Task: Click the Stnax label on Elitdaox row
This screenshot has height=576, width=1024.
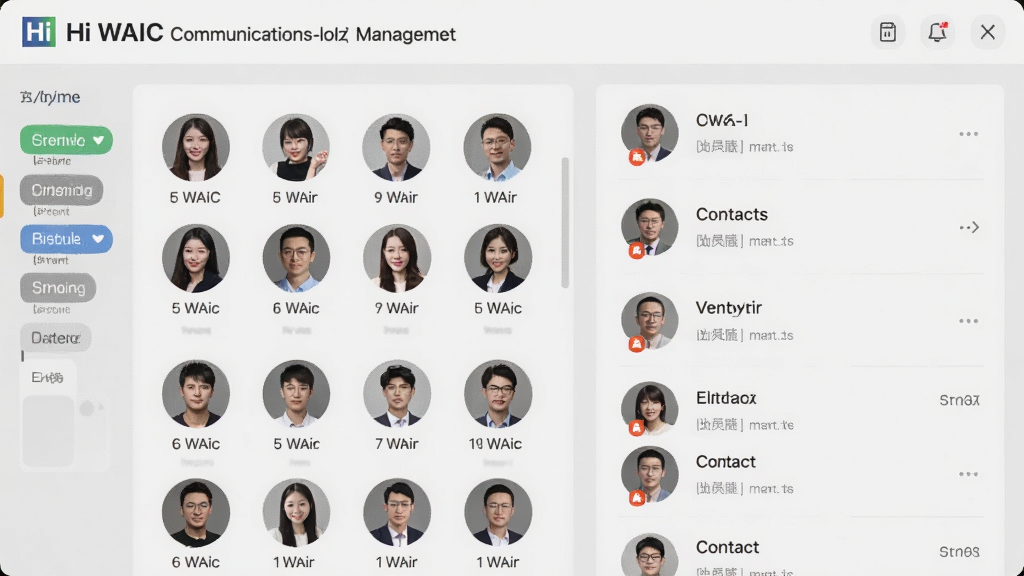Action: [x=959, y=400]
